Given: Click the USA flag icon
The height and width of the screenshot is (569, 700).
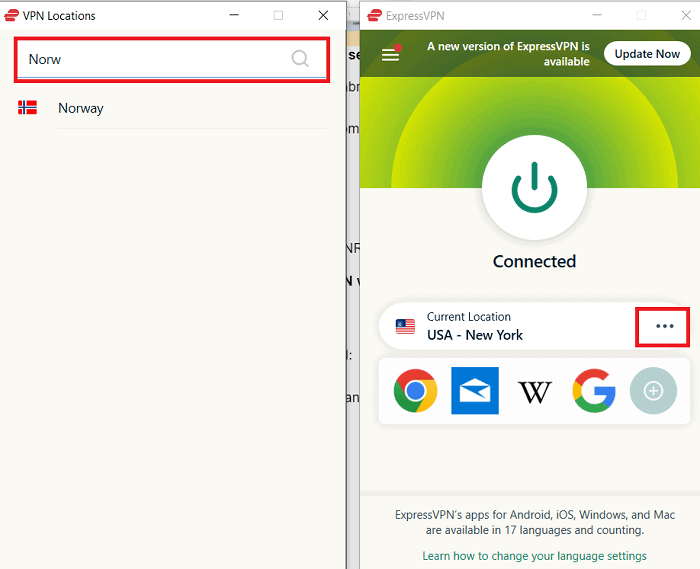Looking at the screenshot, I should pyautogui.click(x=405, y=326).
